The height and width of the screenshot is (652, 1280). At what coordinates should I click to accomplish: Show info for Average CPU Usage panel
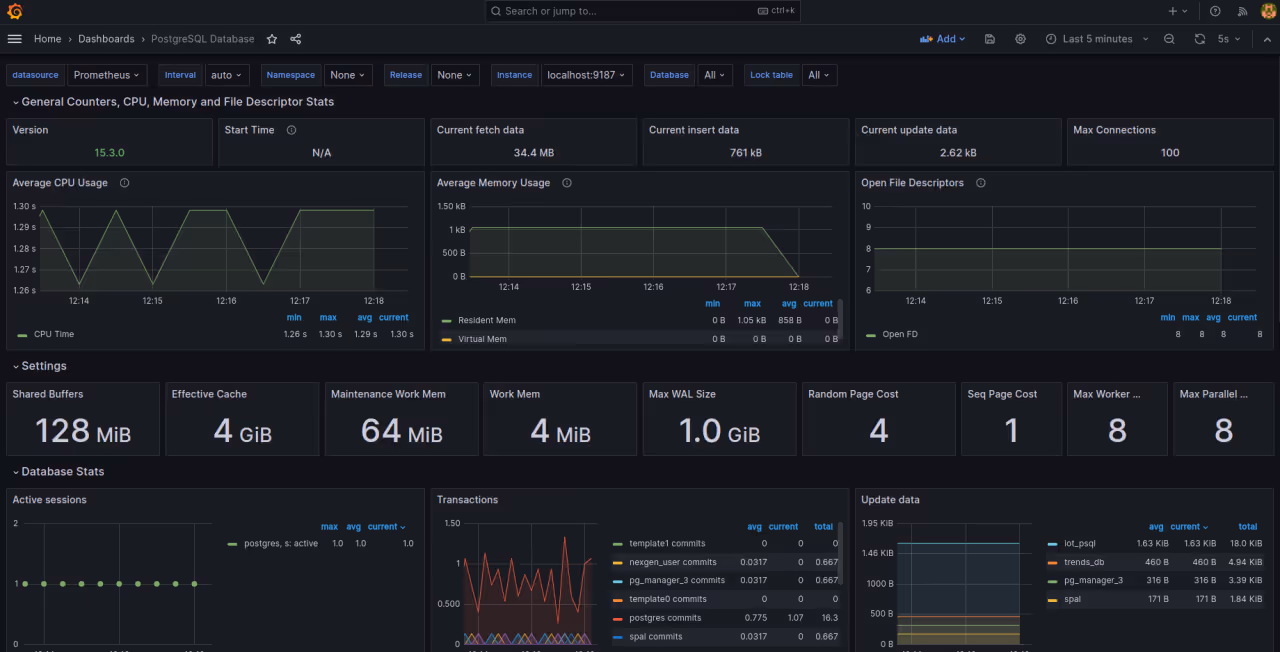[124, 183]
